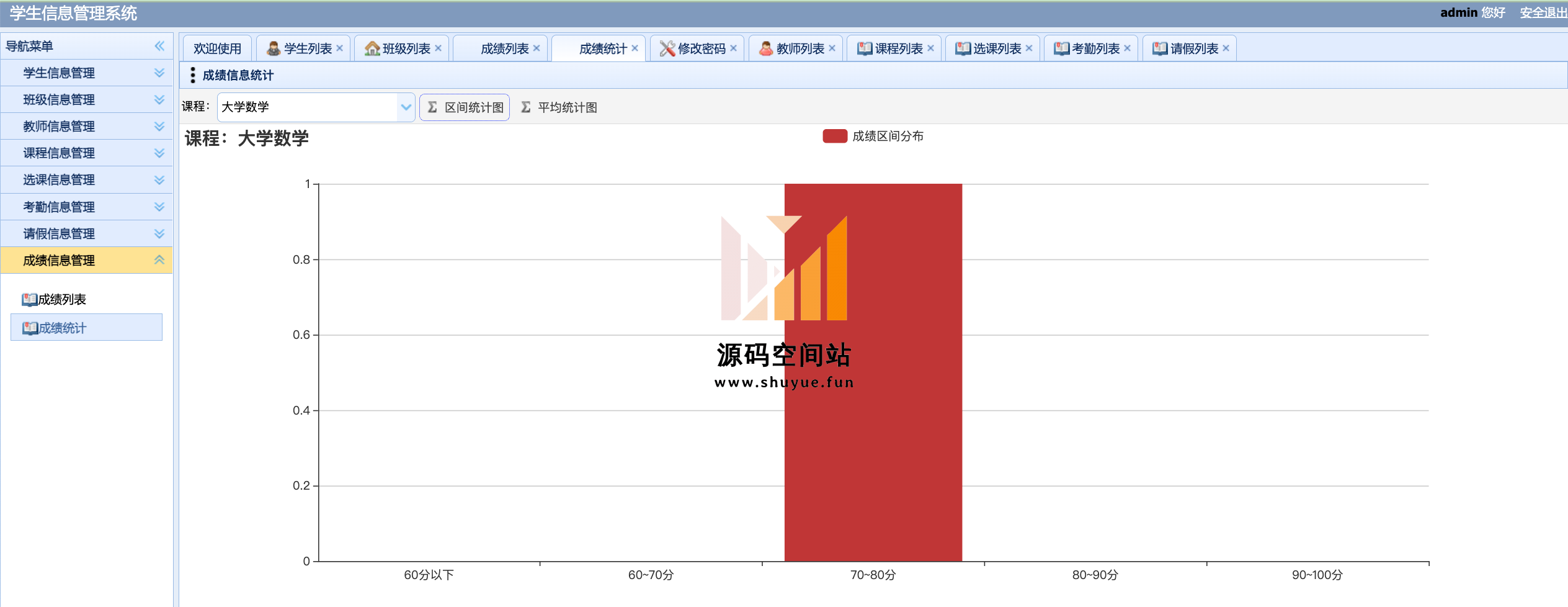This screenshot has width=1568, height=607.
Task: Expand 请假信息管理 section arrow
Action: click(x=159, y=233)
